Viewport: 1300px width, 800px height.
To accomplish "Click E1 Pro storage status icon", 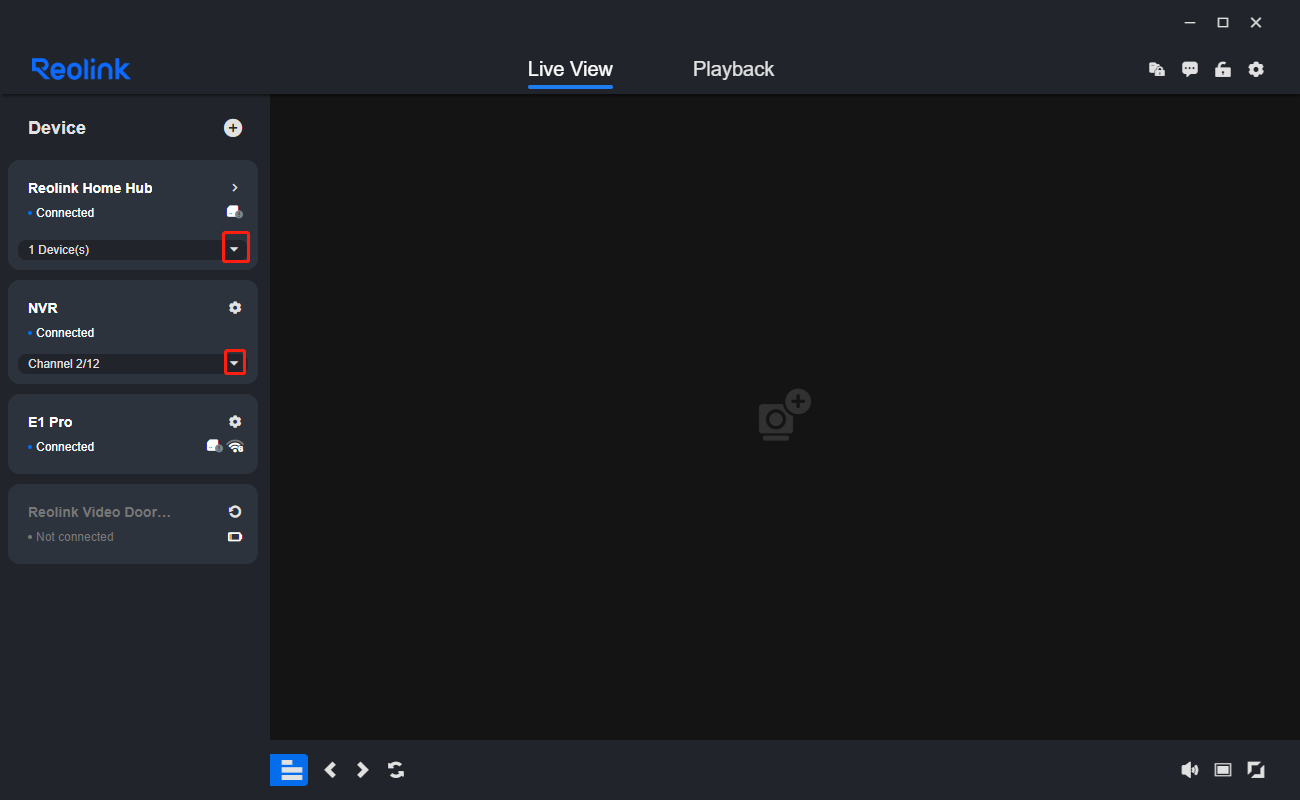I will tap(214, 446).
